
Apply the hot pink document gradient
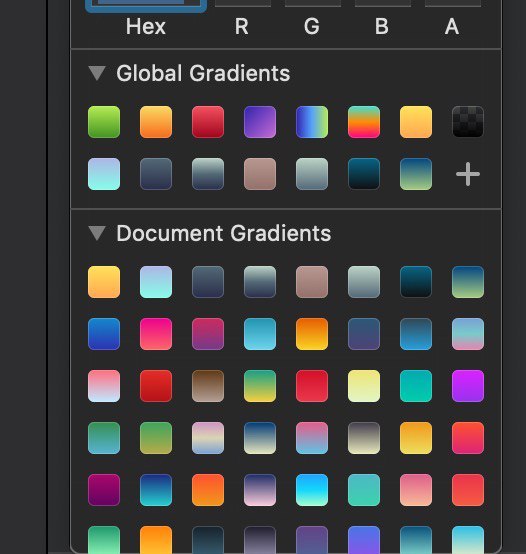click(156, 334)
